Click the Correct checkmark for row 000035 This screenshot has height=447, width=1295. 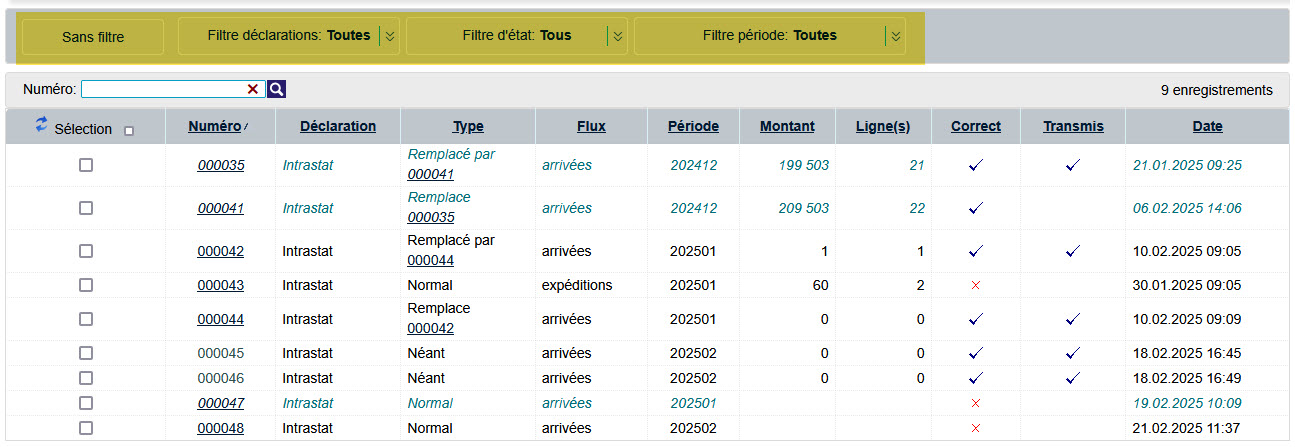976,165
